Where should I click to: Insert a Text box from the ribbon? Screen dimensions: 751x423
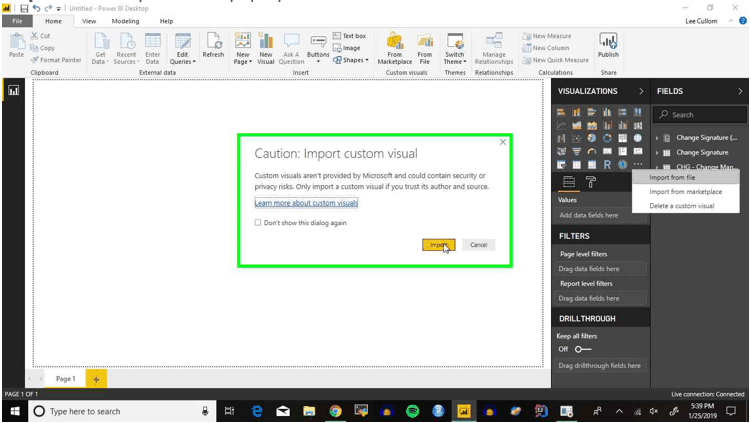coord(350,36)
